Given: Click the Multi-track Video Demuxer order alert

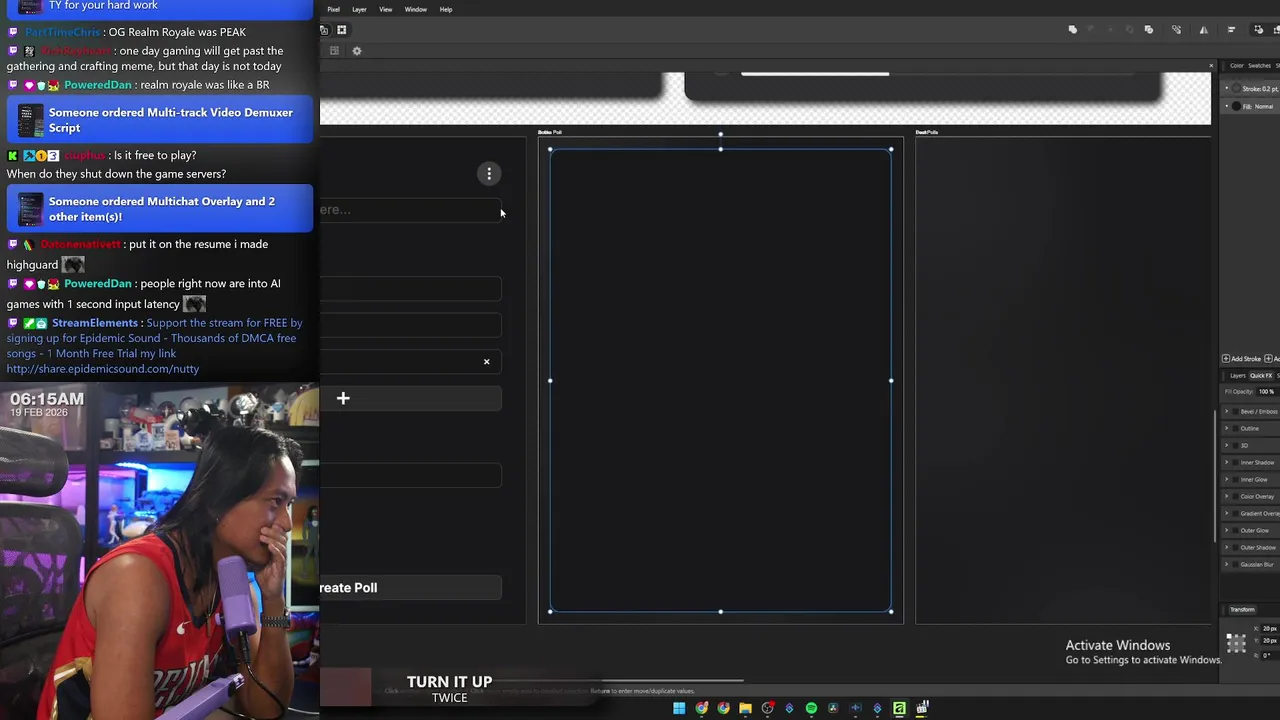Looking at the screenshot, I should (160, 120).
